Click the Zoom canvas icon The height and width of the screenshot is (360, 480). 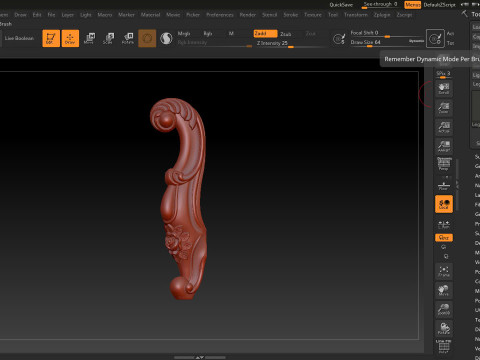point(444,108)
